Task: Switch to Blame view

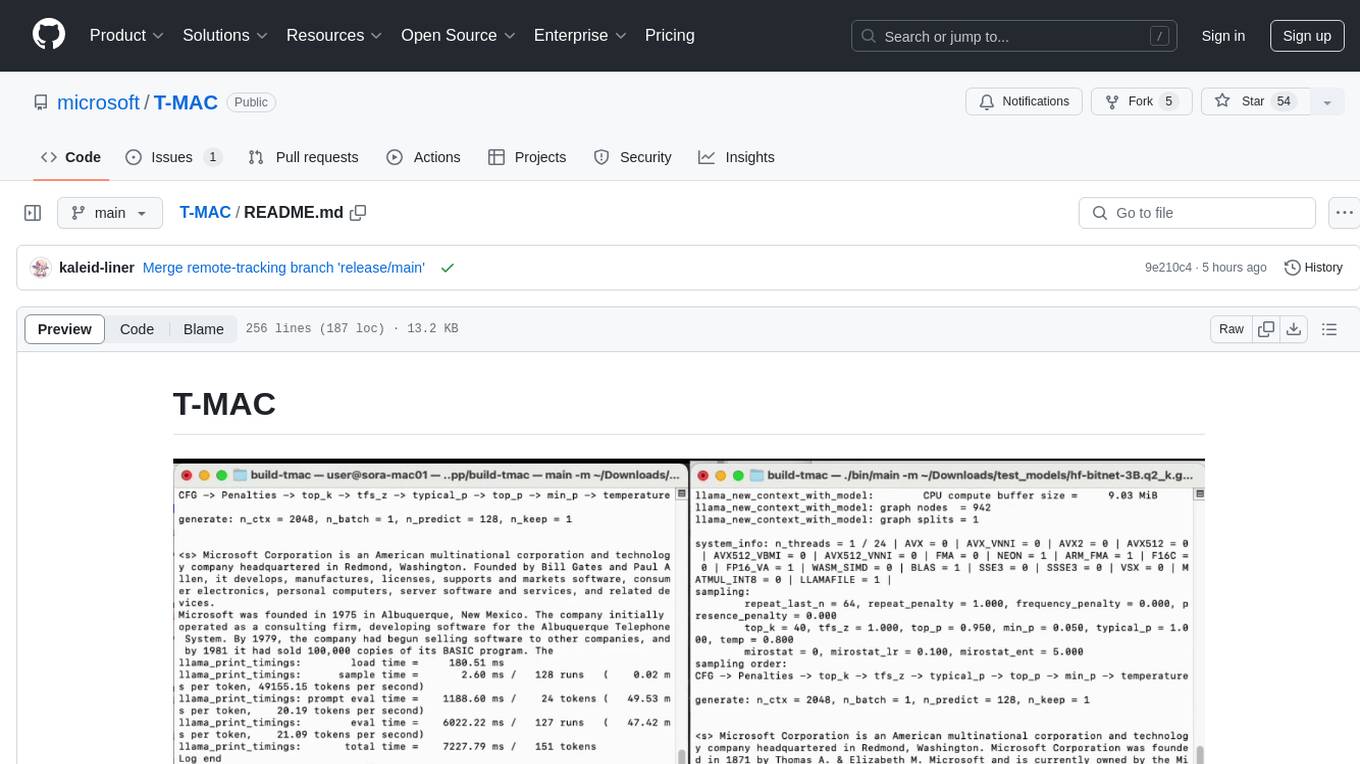Action: tap(203, 329)
